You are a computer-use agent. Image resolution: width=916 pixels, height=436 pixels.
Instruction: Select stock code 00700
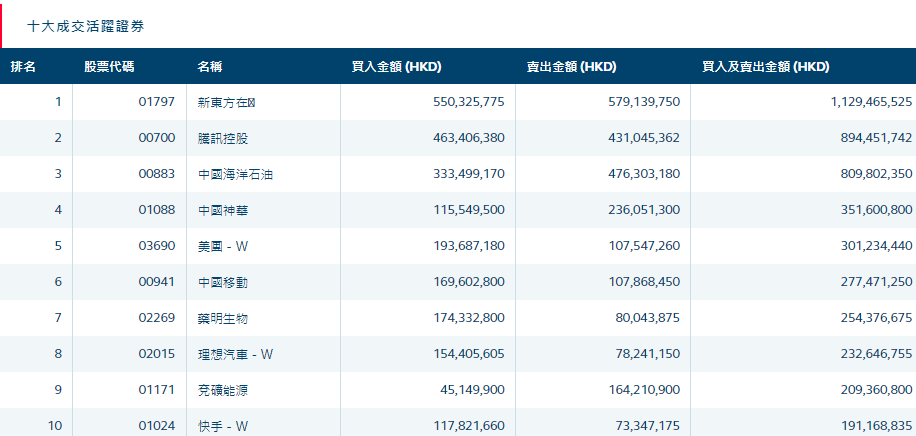157,138
